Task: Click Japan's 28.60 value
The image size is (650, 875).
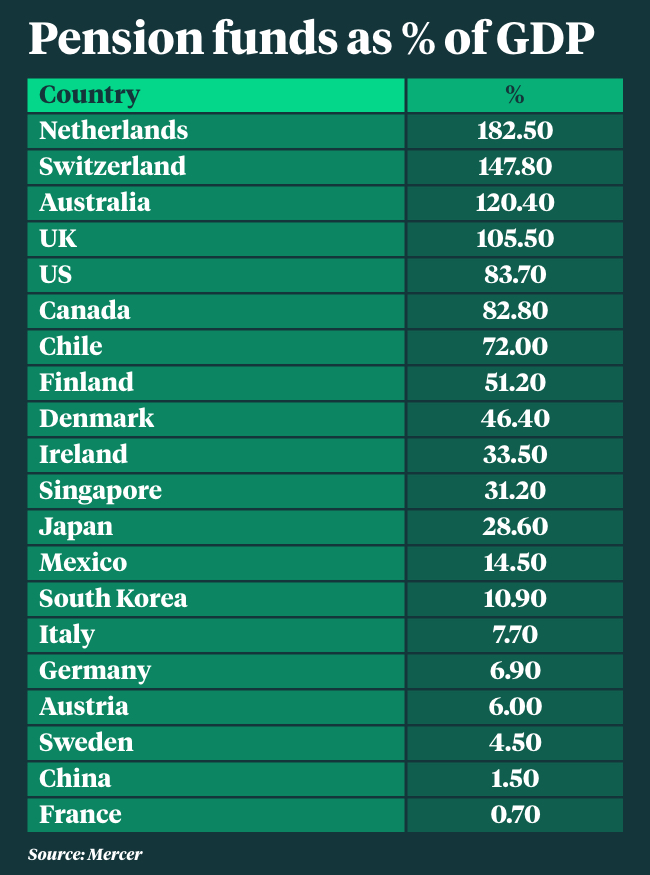Action: tap(514, 526)
